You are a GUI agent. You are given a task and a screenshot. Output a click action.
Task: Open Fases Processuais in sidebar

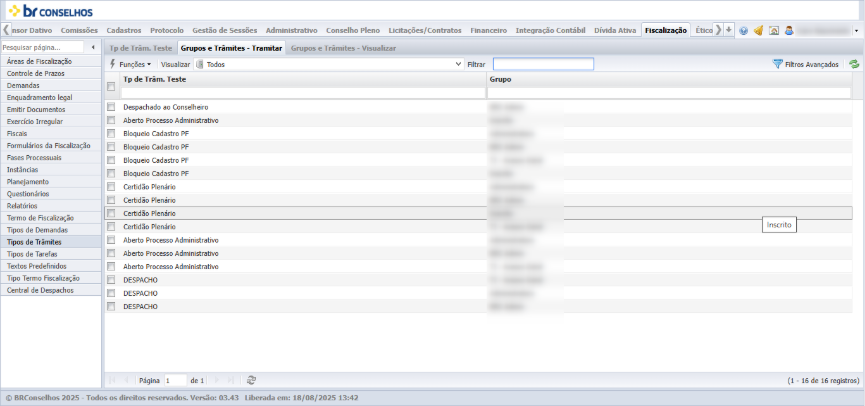click(x=51, y=157)
